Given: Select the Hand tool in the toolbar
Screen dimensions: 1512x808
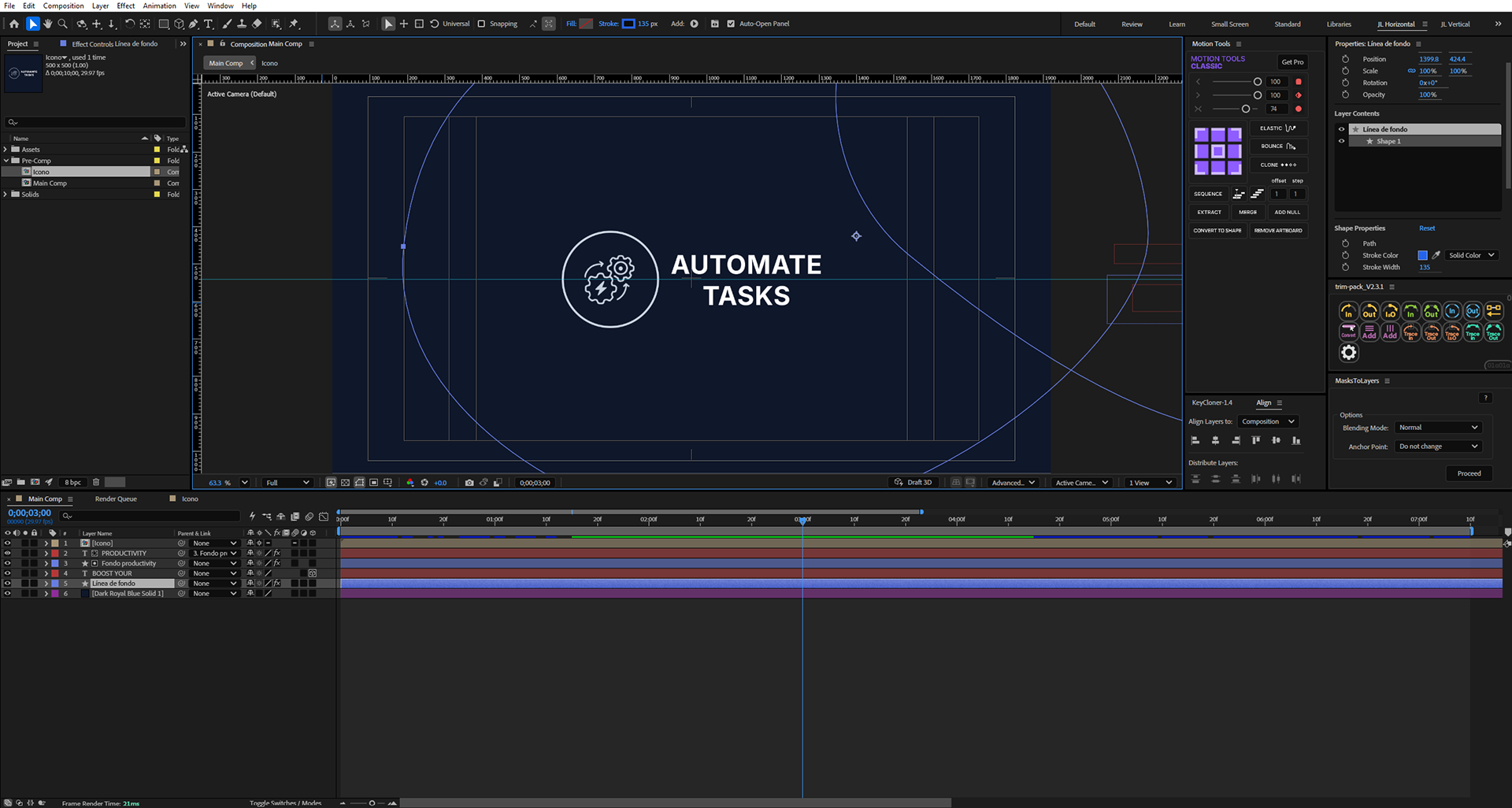Looking at the screenshot, I should coord(48,24).
